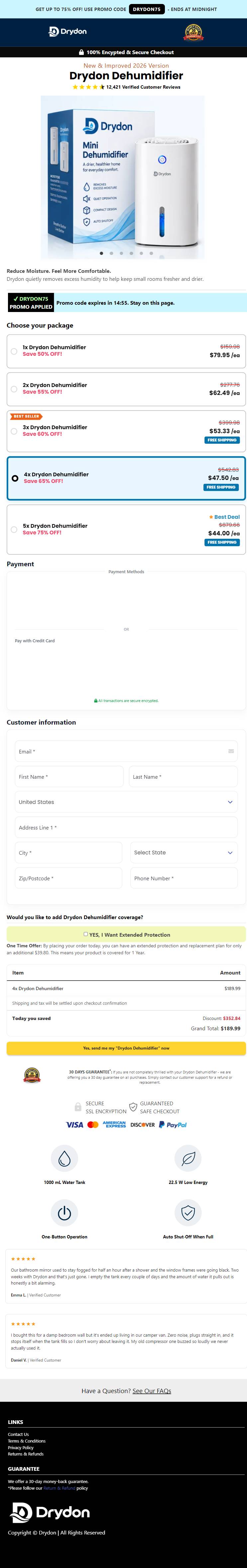The image size is (247, 1568).
Task: Select the 1x Drydon Dehumidifier package
Action: [126, 351]
